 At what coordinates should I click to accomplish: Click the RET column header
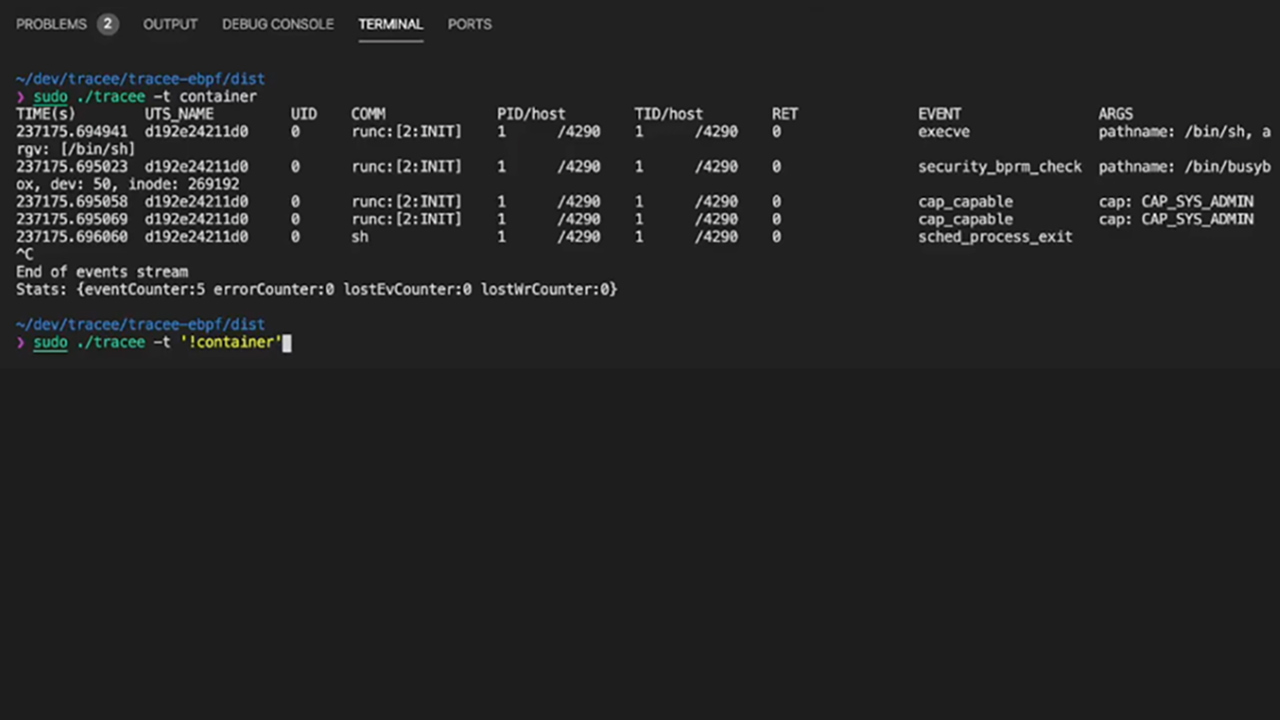785,114
